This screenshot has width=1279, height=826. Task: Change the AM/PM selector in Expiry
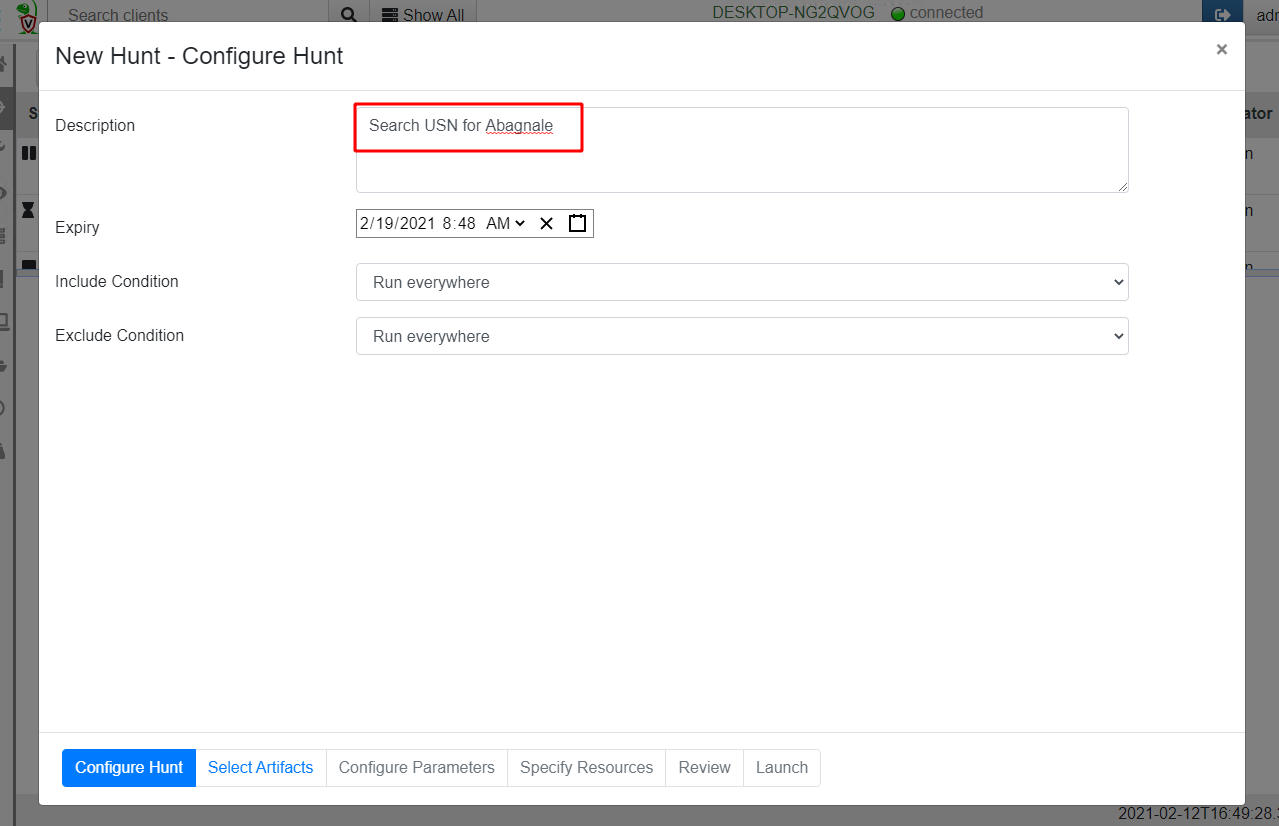(x=505, y=223)
